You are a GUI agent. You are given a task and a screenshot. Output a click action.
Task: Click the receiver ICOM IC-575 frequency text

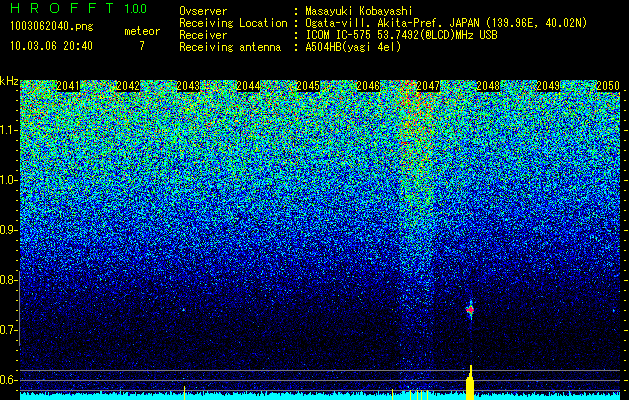pyautogui.click(x=401, y=35)
